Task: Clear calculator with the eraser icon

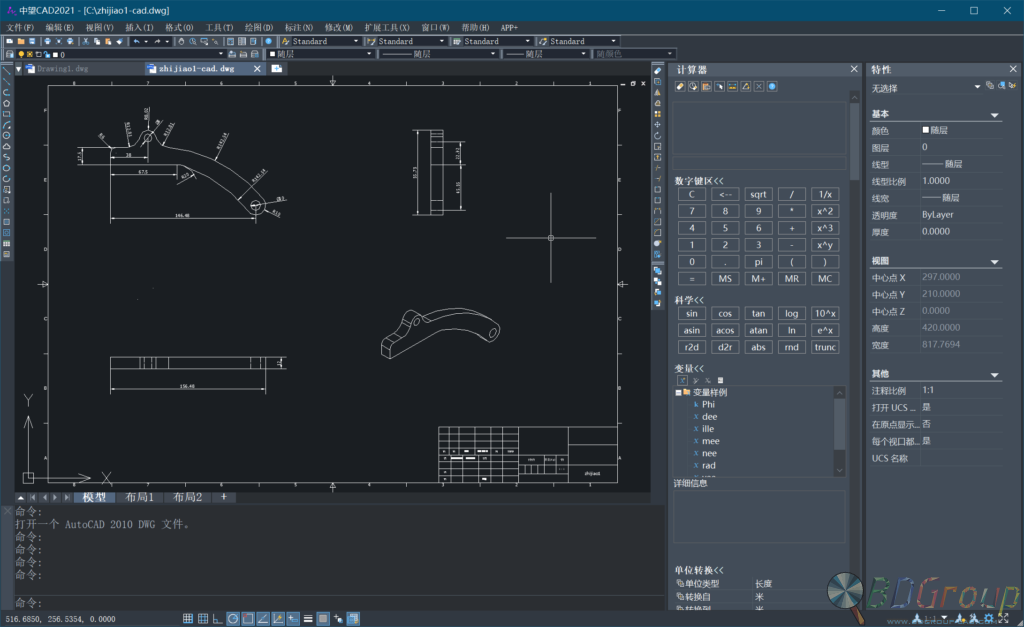Action: [x=680, y=86]
